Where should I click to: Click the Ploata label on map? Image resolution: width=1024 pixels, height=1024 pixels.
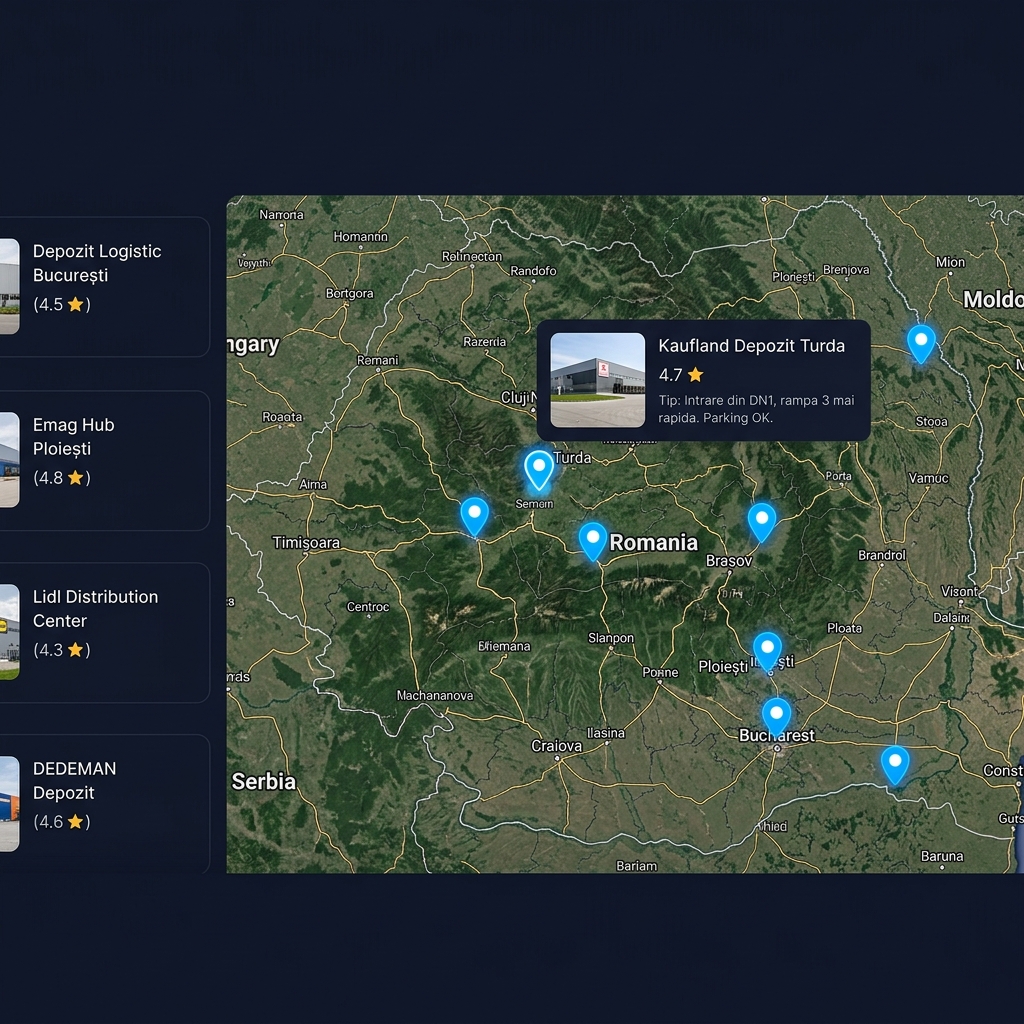pos(844,628)
